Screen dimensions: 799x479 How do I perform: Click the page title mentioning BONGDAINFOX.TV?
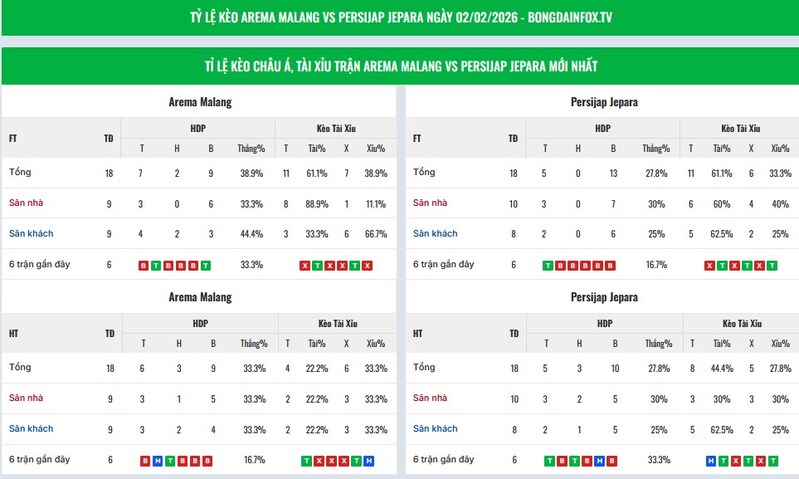click(x=400, y=18)
